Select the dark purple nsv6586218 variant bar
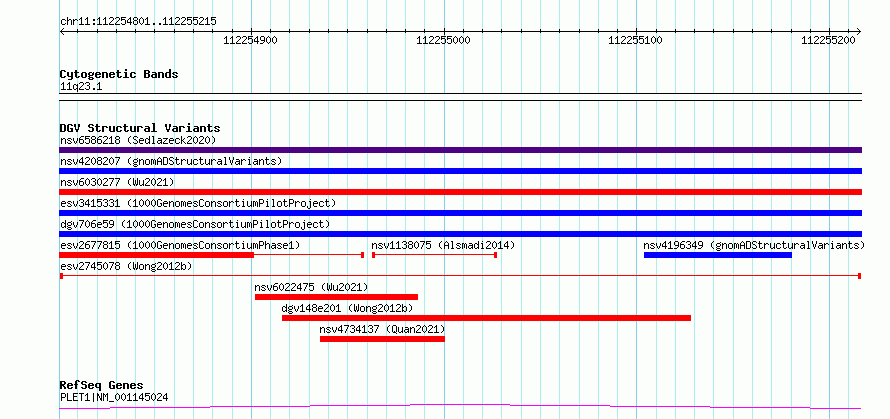The image size is (890, 419). 460,150
